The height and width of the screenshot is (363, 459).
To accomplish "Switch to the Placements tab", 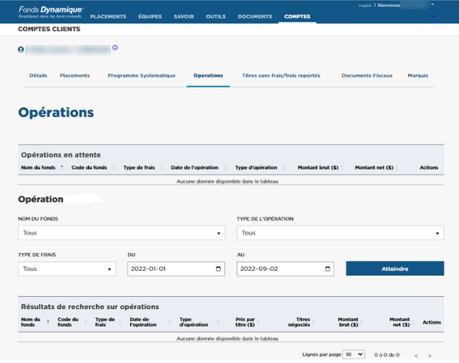I will [x=75, y=76].
